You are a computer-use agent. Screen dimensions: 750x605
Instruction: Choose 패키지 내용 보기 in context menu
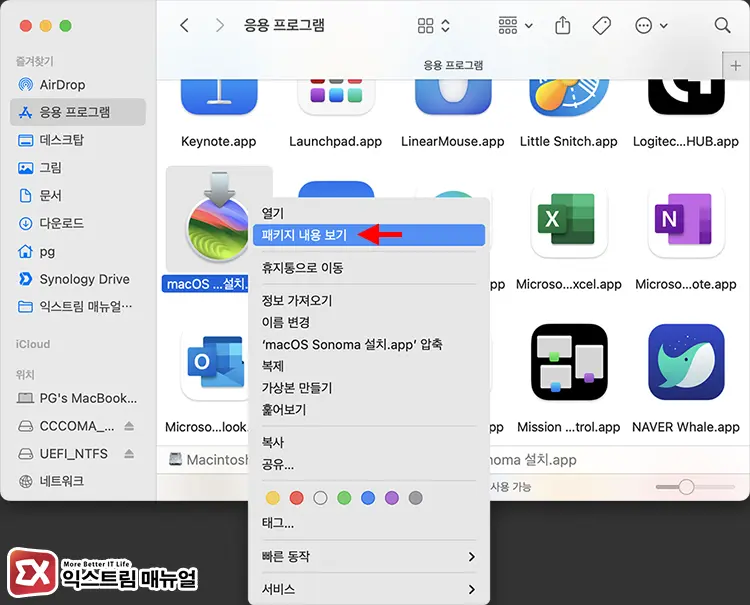[x=369, y=235]
